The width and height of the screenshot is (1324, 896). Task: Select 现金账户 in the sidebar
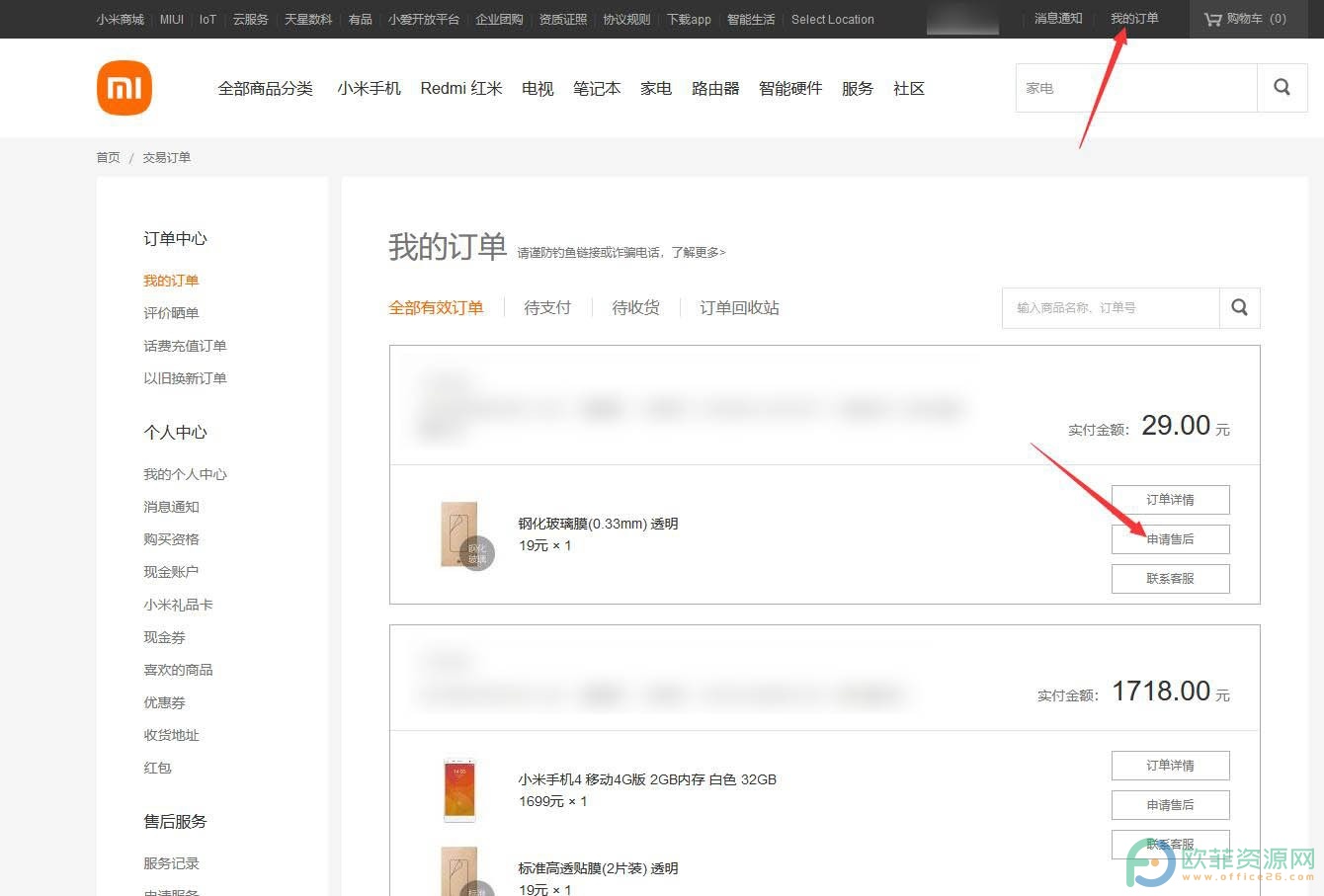[x=171, y=572]
